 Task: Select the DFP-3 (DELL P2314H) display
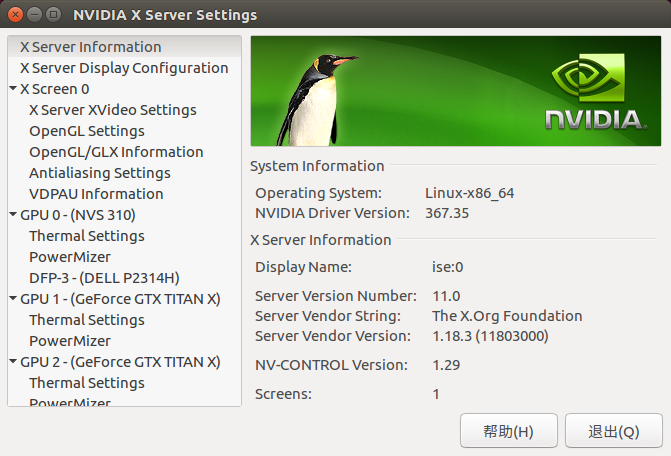click(x=104, y=278)
